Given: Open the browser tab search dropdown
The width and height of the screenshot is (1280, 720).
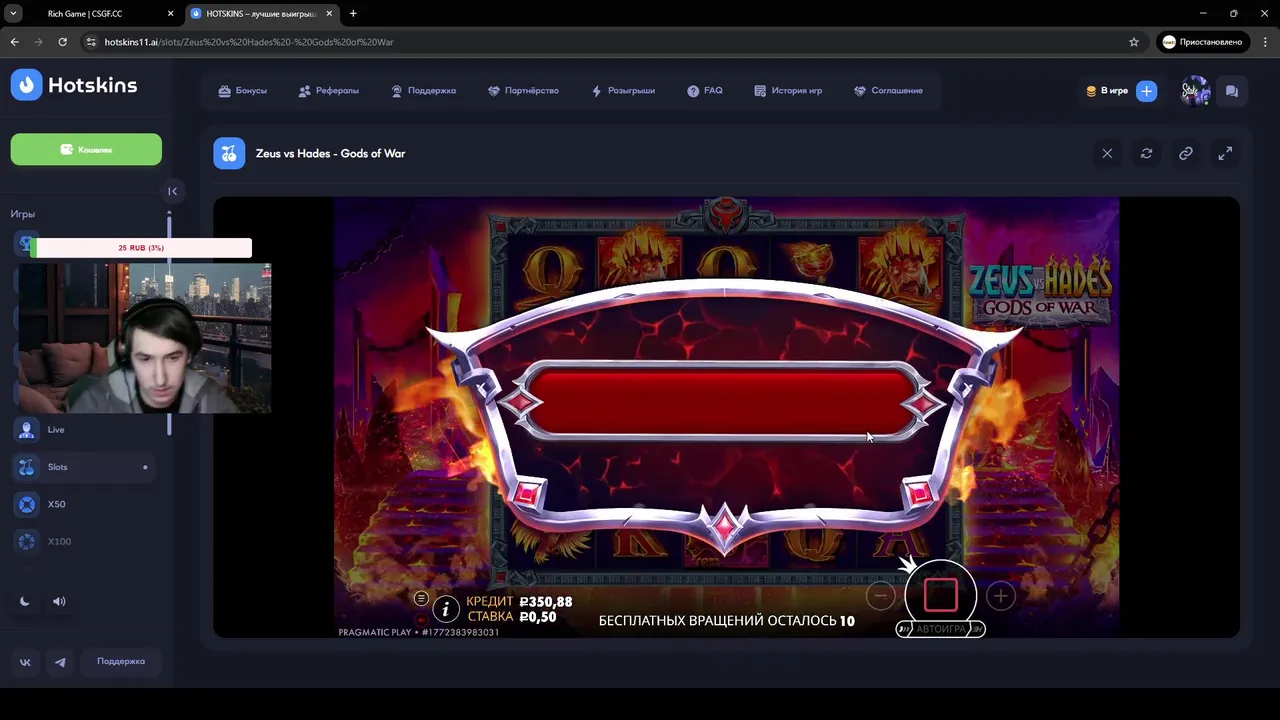Looking at the screenshot, I should coord(13,14).
